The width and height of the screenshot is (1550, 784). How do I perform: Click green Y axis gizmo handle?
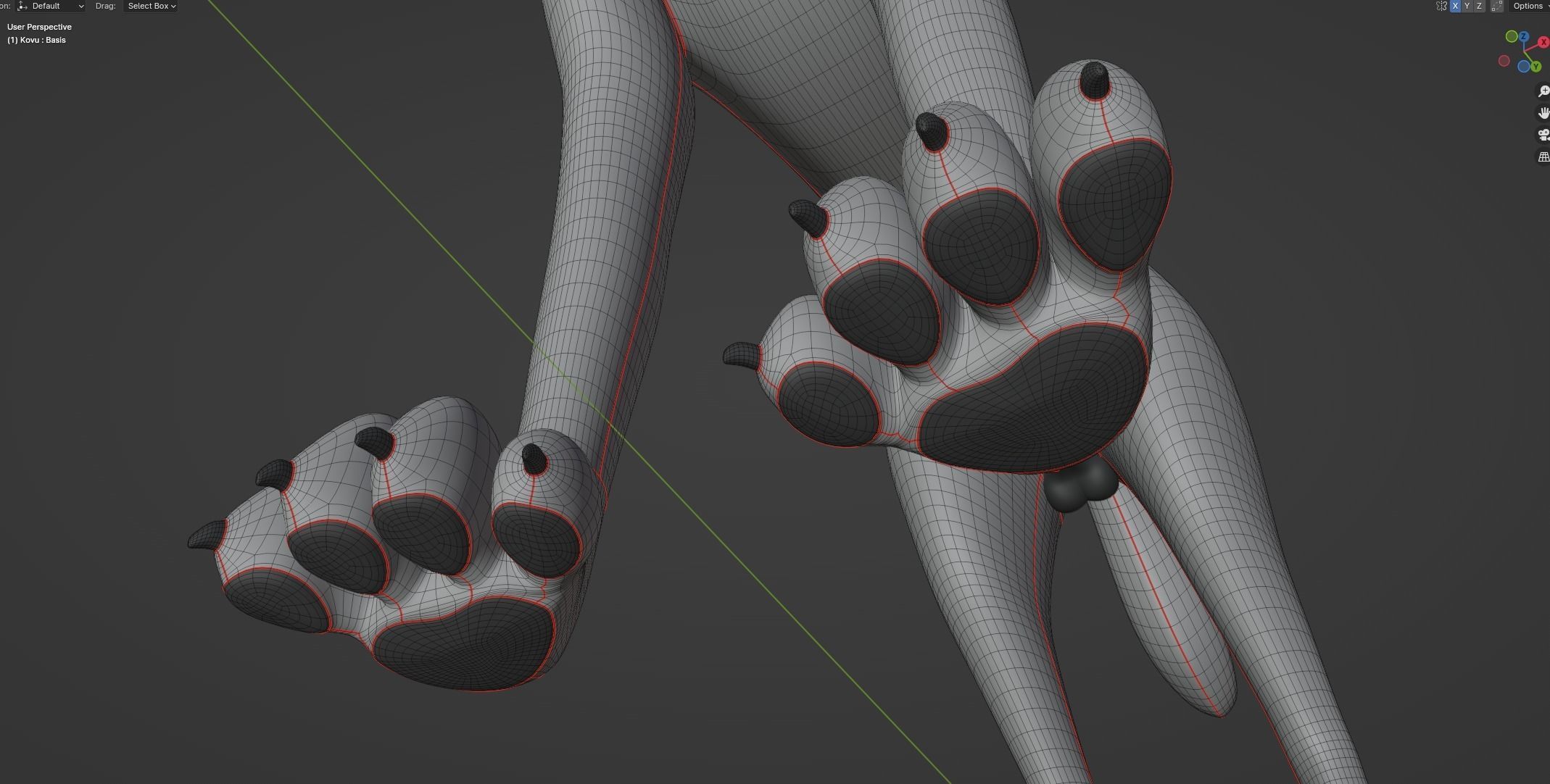tap(1535, 67)
